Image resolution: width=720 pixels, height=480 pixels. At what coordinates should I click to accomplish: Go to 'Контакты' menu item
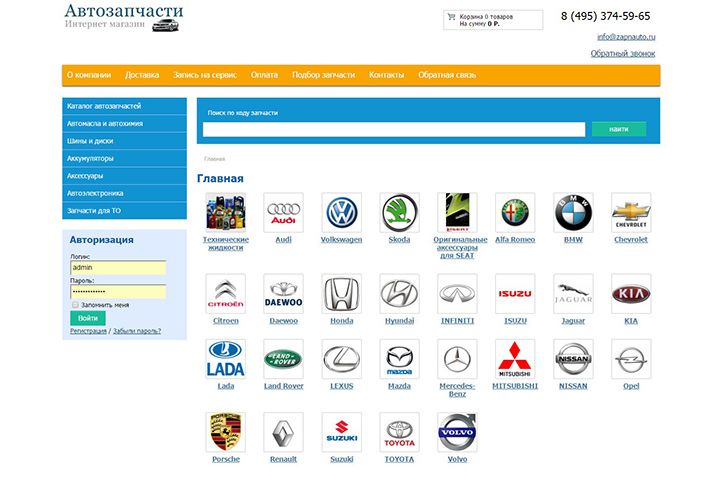pyautogui.click(x=387, y=75)
